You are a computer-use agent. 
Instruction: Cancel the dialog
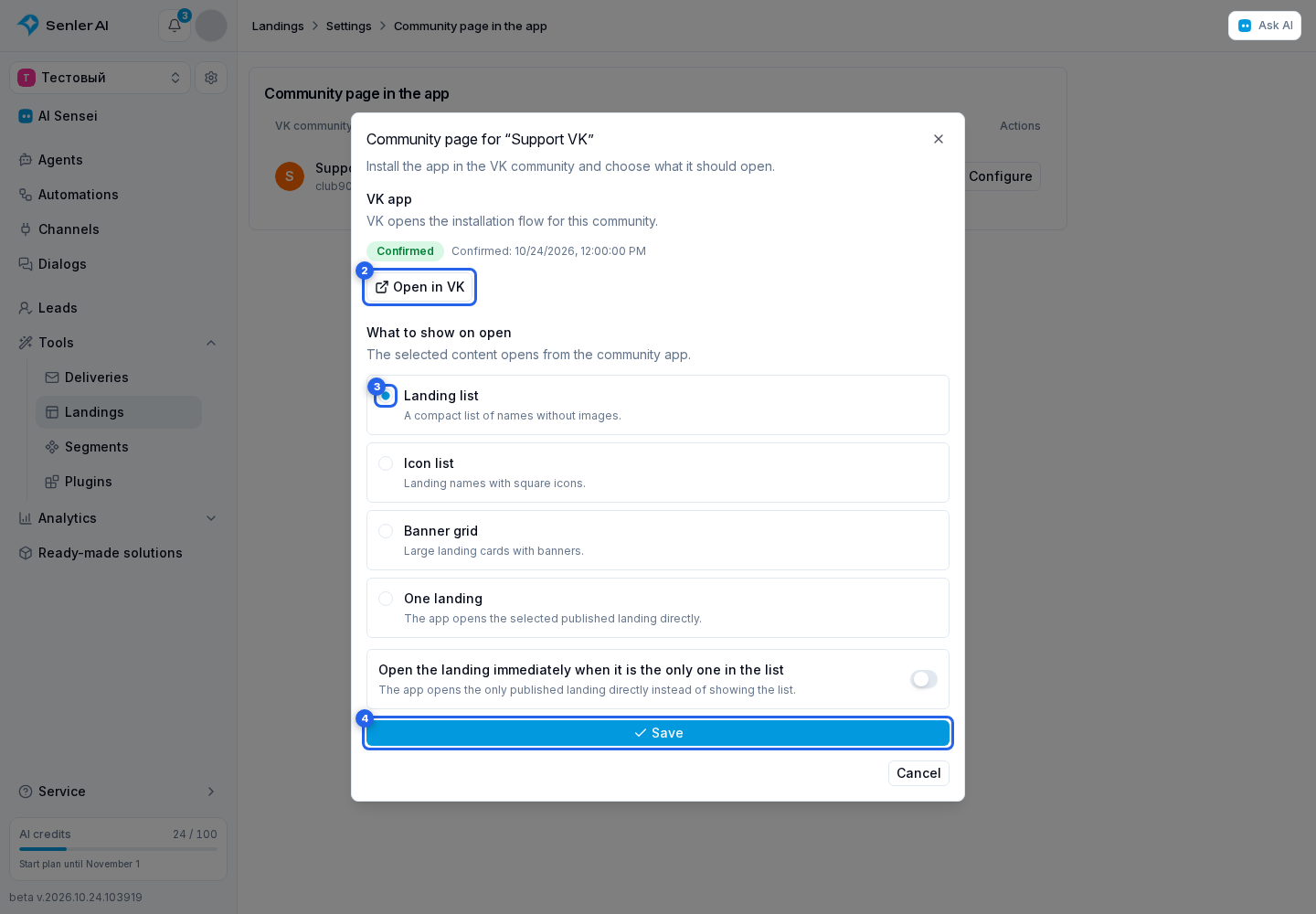(x=918, y=773)
